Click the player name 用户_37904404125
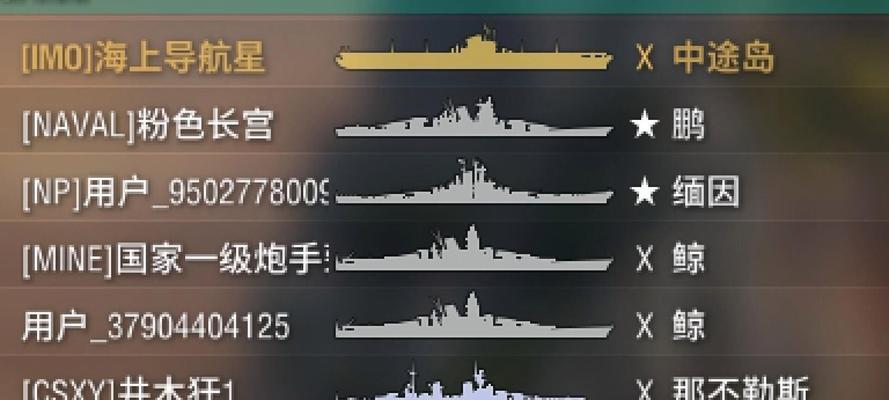The width and height of the screenshot is (889, 400). click(x=156, y=327)
